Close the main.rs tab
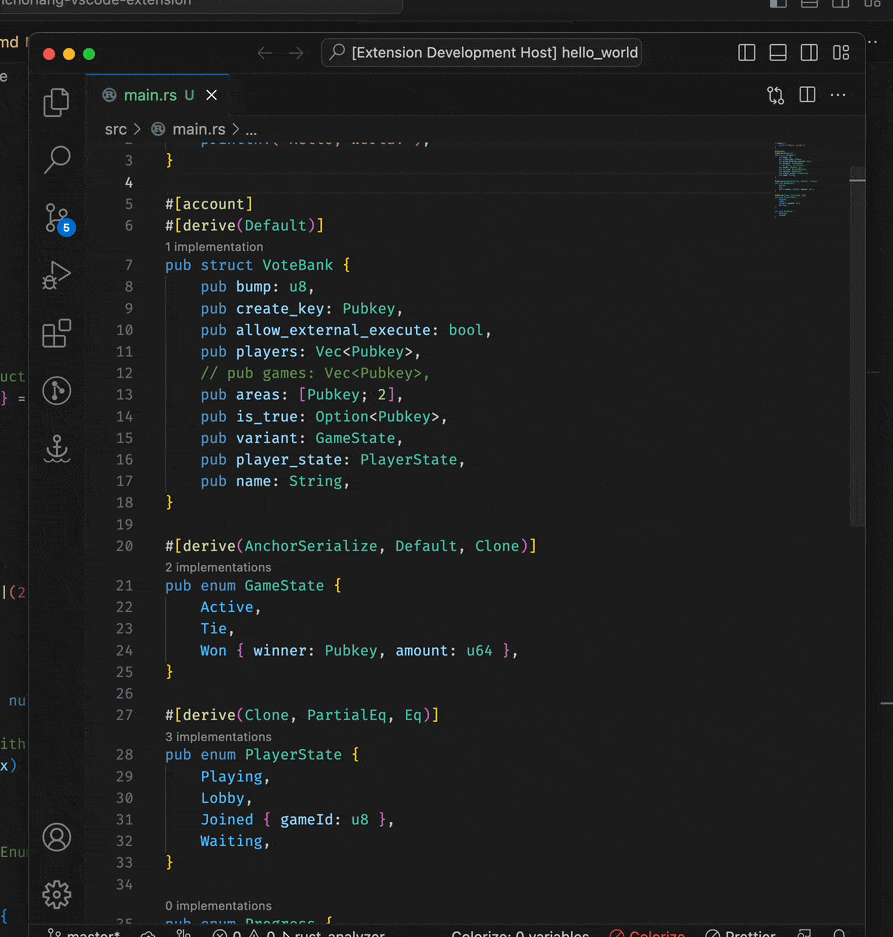The height and width of the screenshot is (937, 893). point(212,95)
